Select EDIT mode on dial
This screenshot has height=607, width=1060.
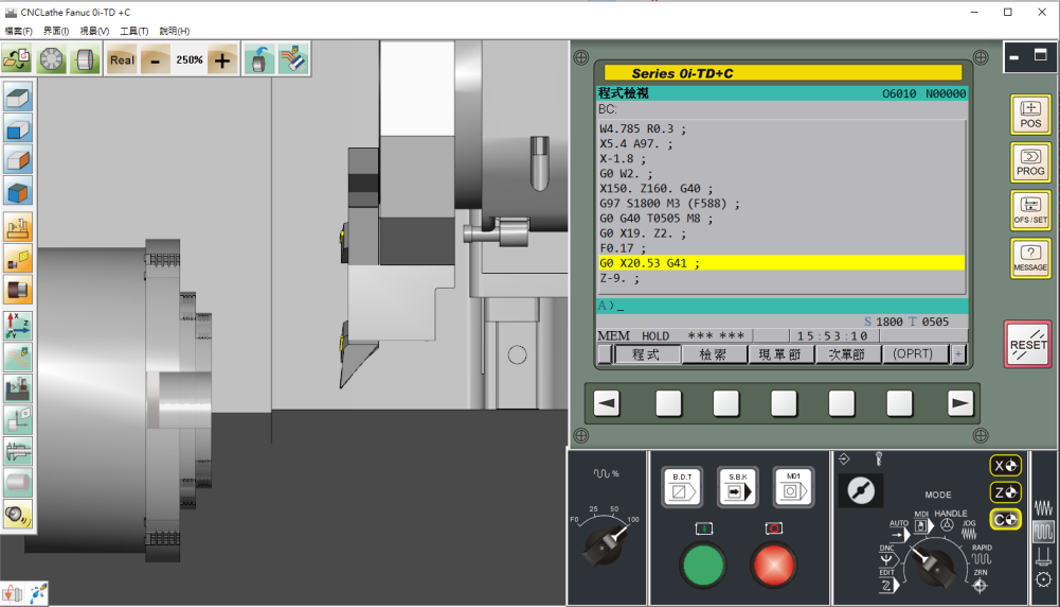click(x=888, y=582)
